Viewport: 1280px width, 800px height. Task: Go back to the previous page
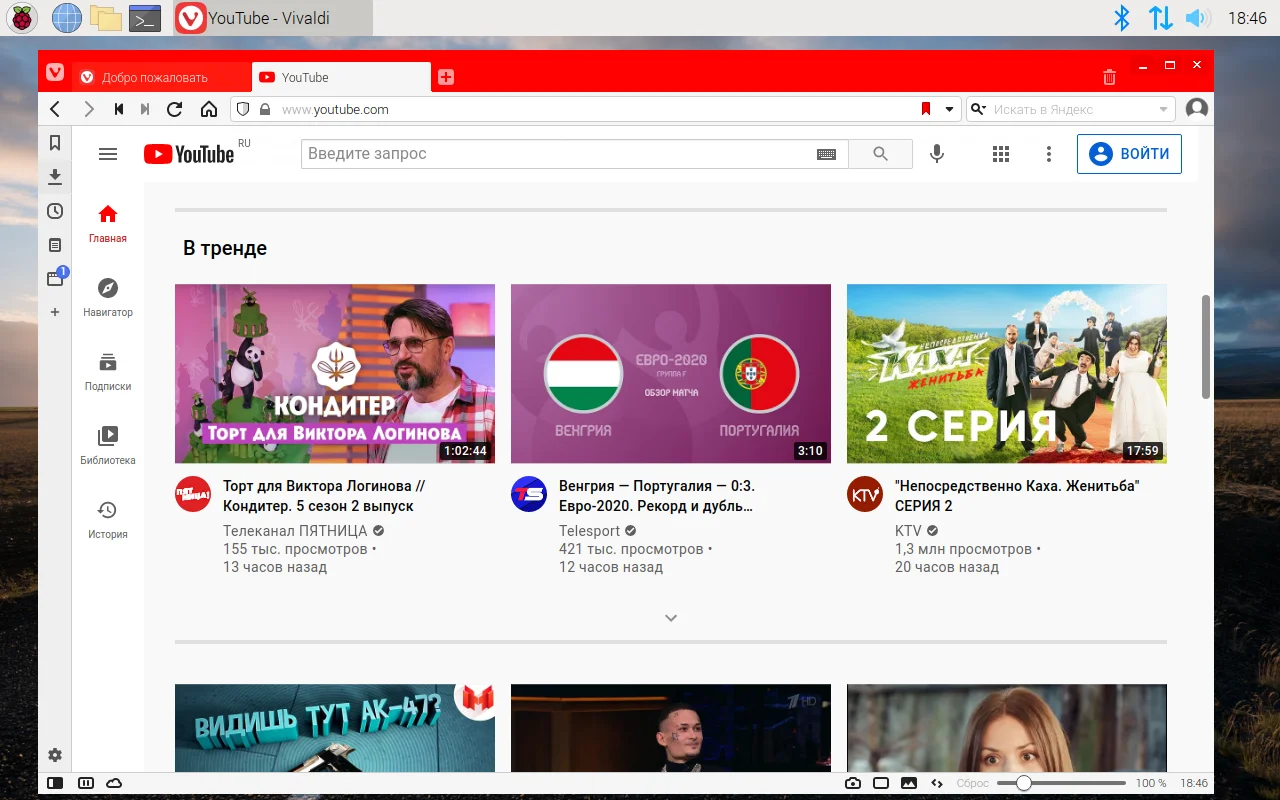55,109
